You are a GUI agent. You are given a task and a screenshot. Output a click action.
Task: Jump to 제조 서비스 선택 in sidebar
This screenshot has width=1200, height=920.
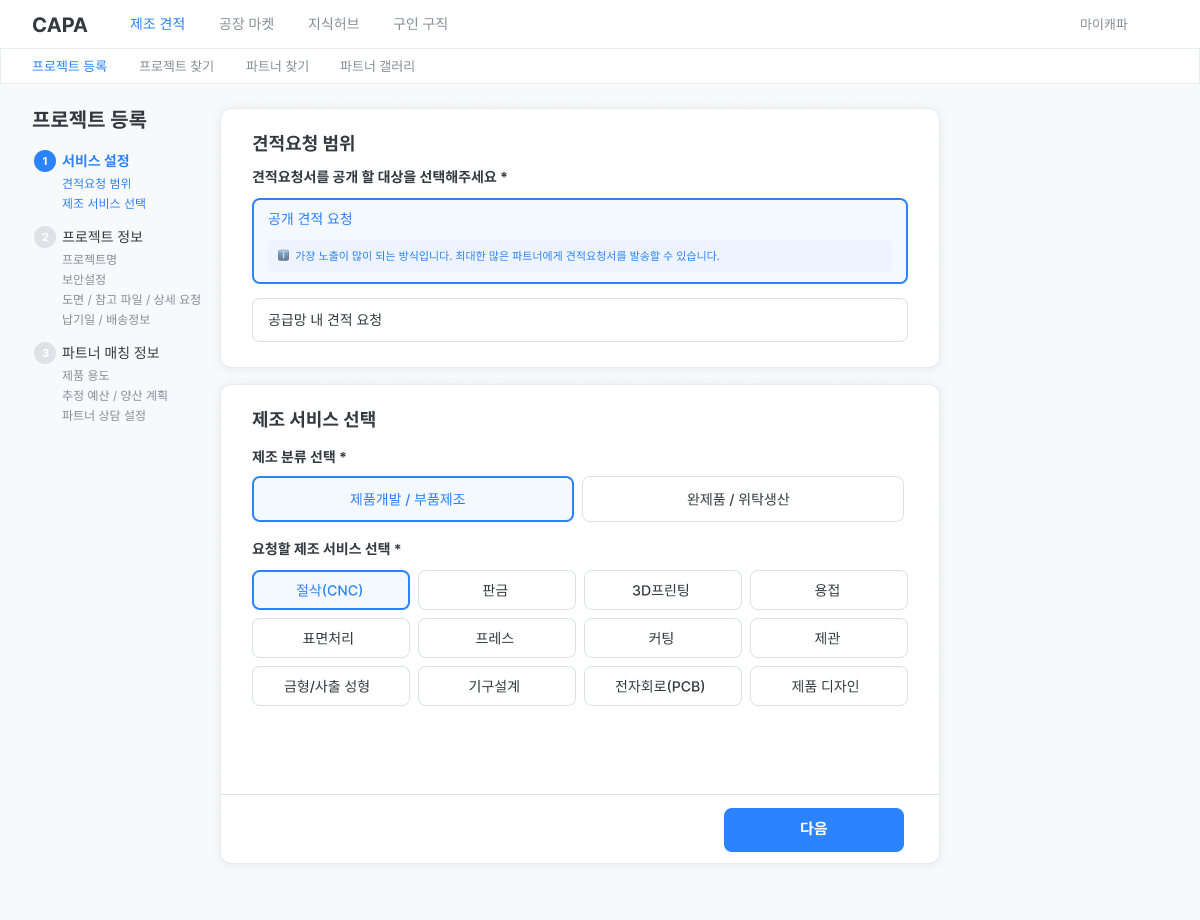pos(104,204)
